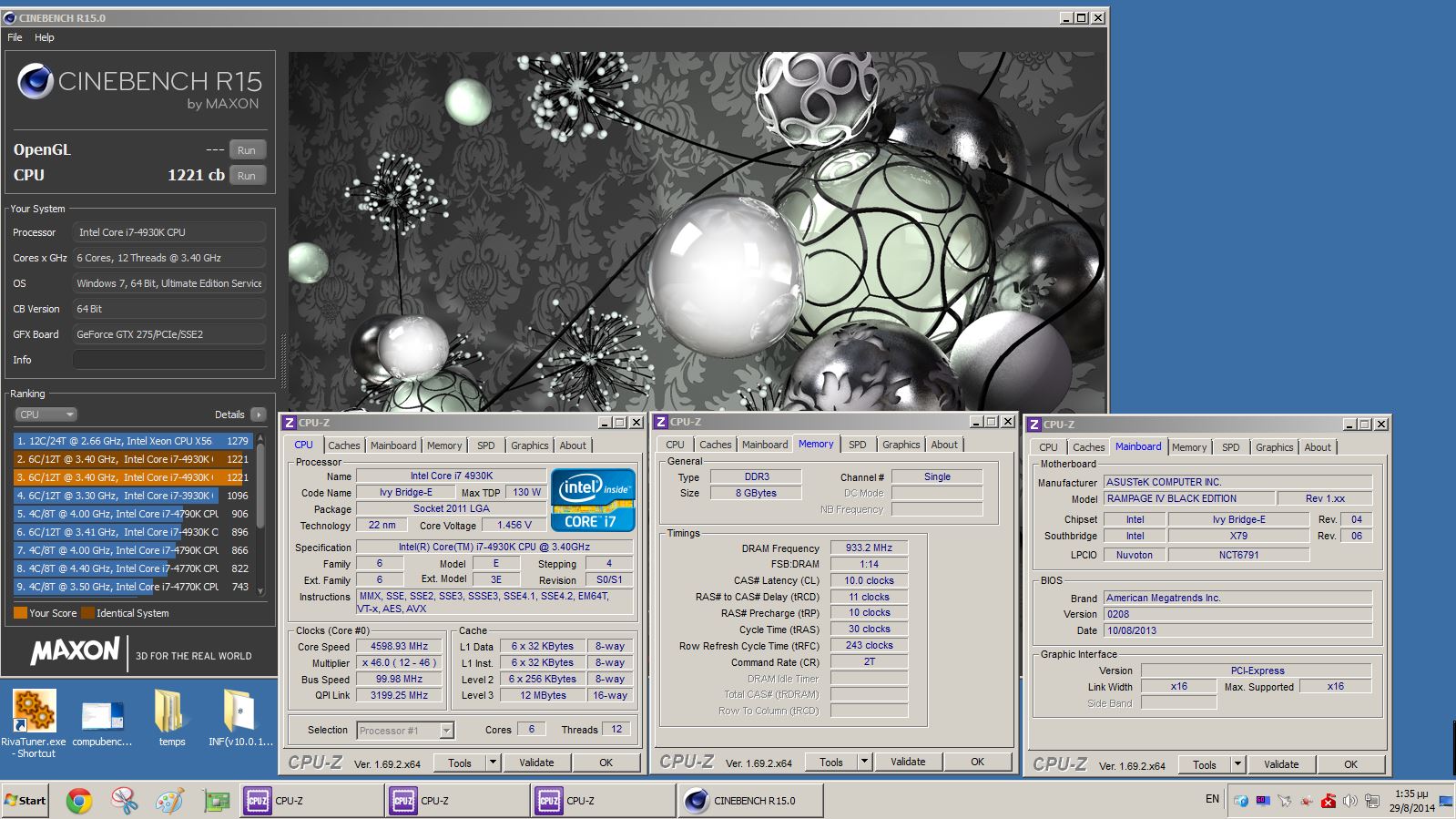Select ranking row 9 Core i7-4770K 743
Screen dimensions: 1456x819
pyautogui.click(x=132, y=587)
